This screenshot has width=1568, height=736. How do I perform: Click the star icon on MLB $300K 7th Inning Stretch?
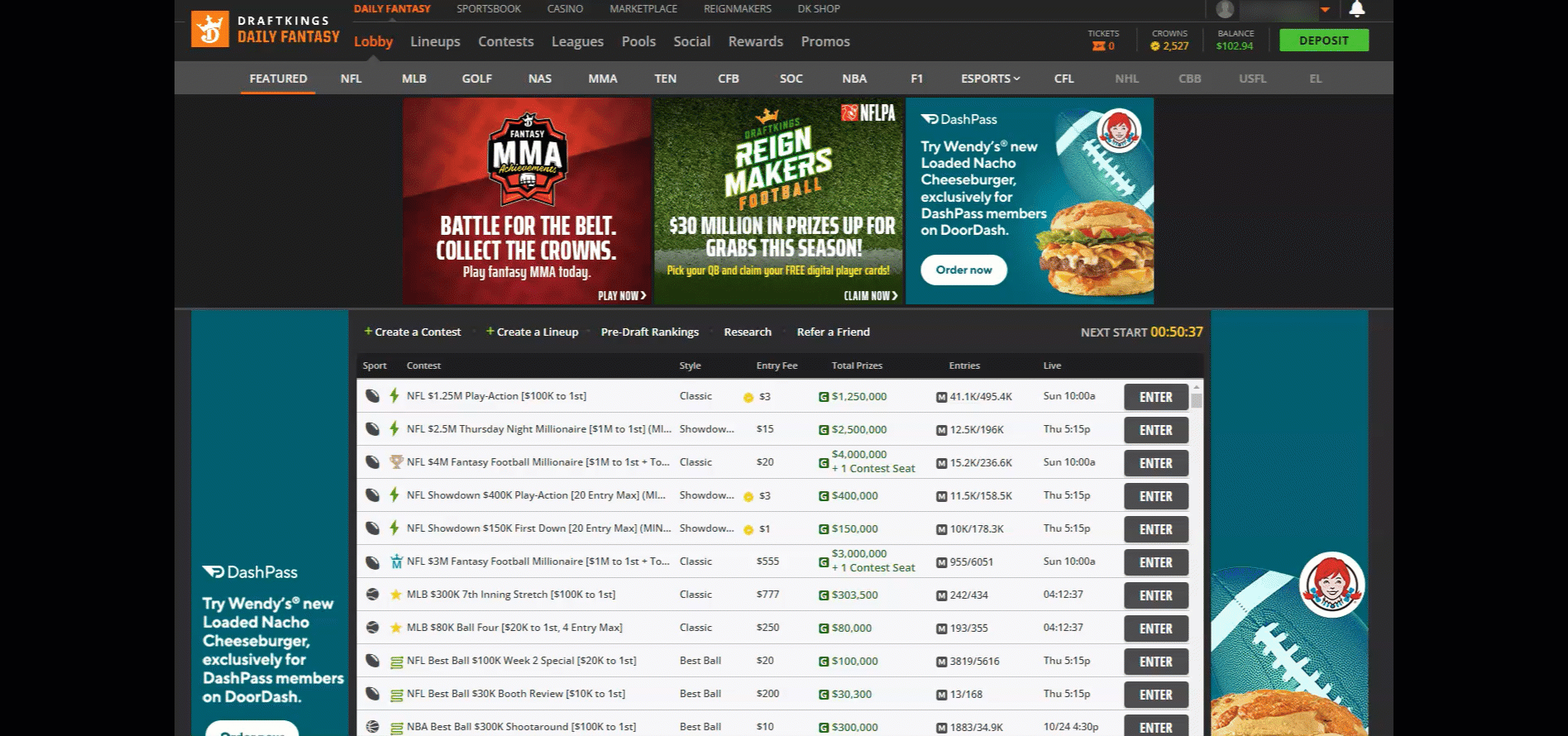(x=396, y=595)
